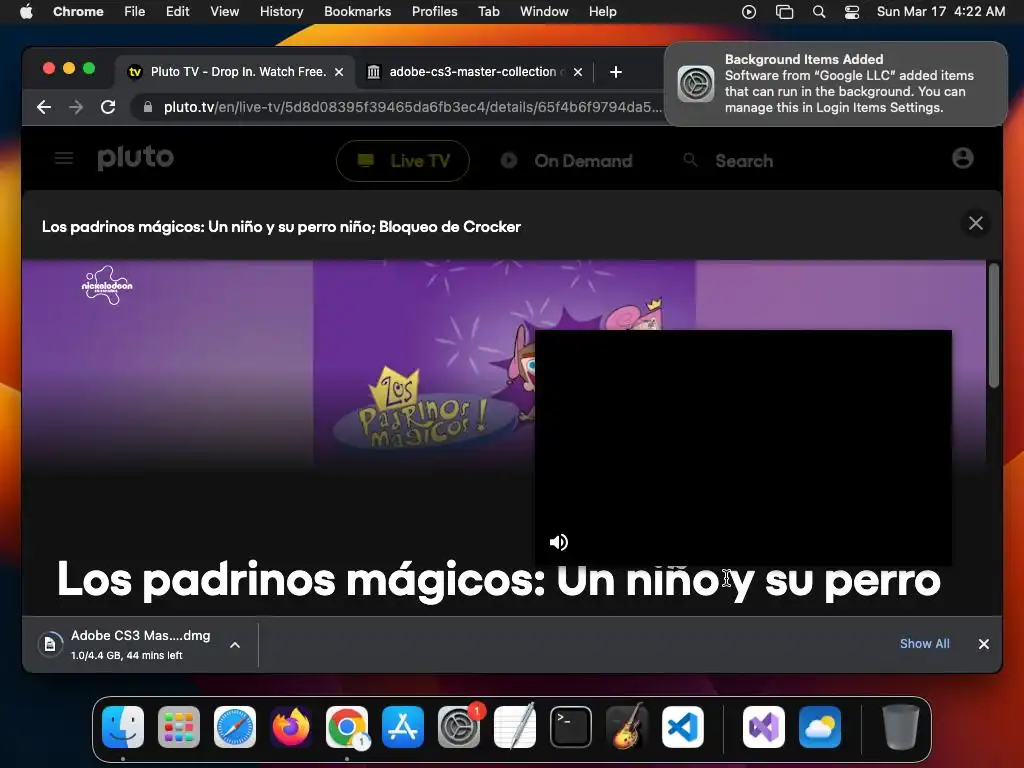Click the details panel vertical scrollbar

pos(993,325)
